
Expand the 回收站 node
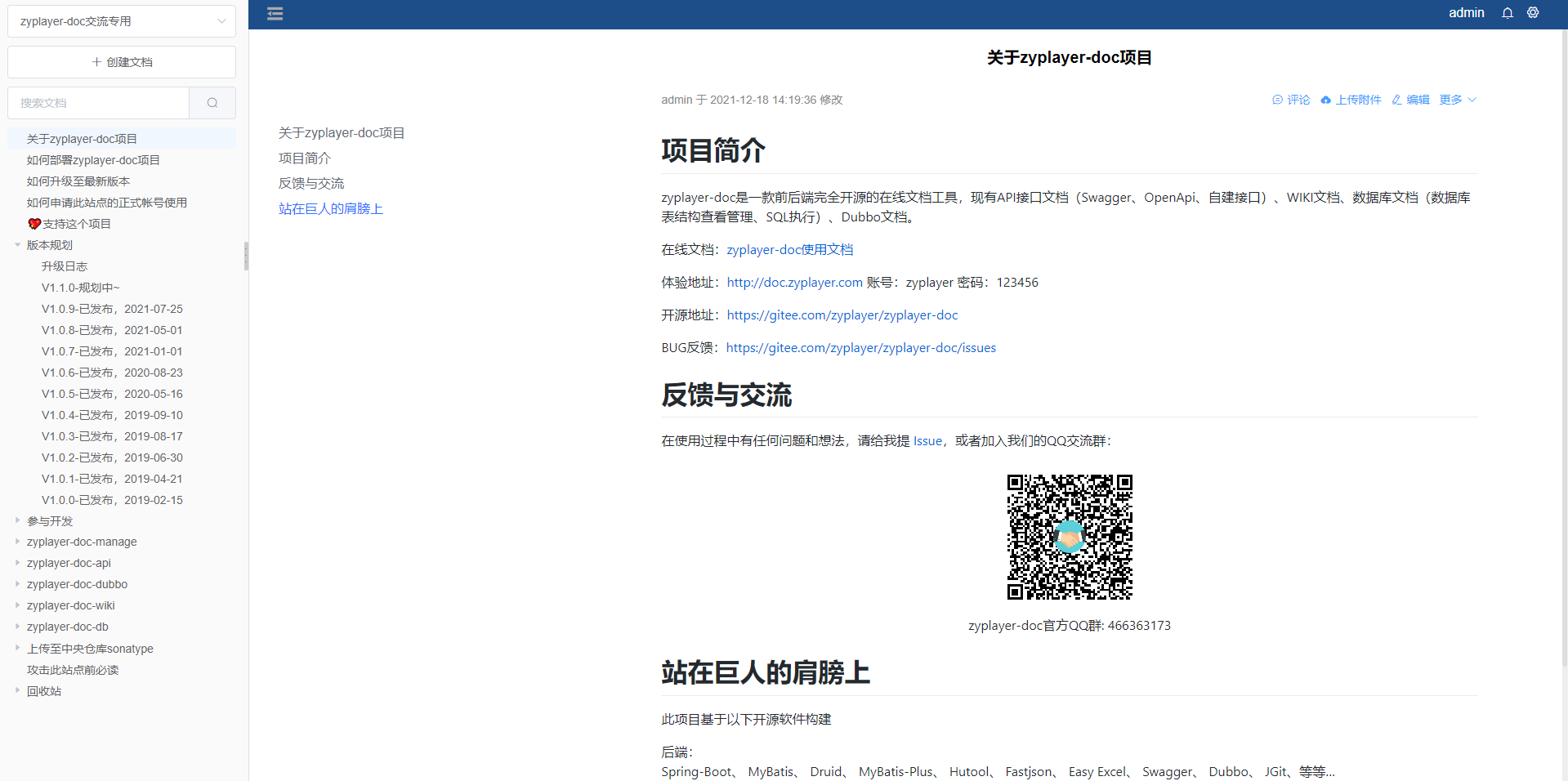point(17,690)
